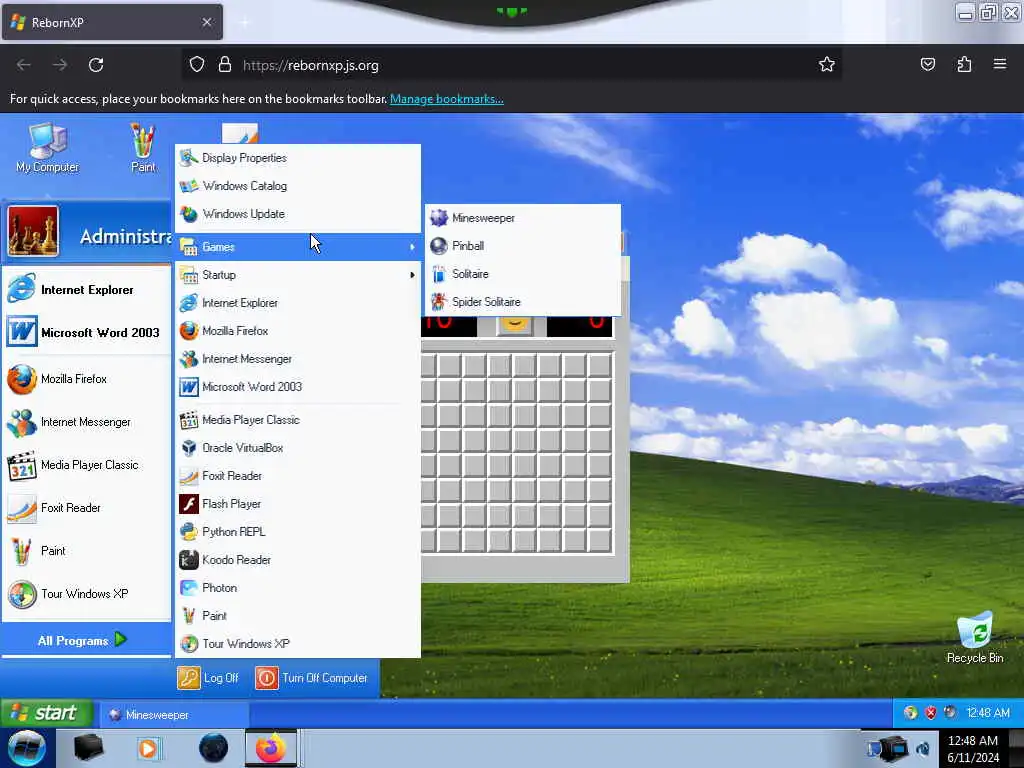
Task: Open a new browser tab
Action: tap(244, 22)
